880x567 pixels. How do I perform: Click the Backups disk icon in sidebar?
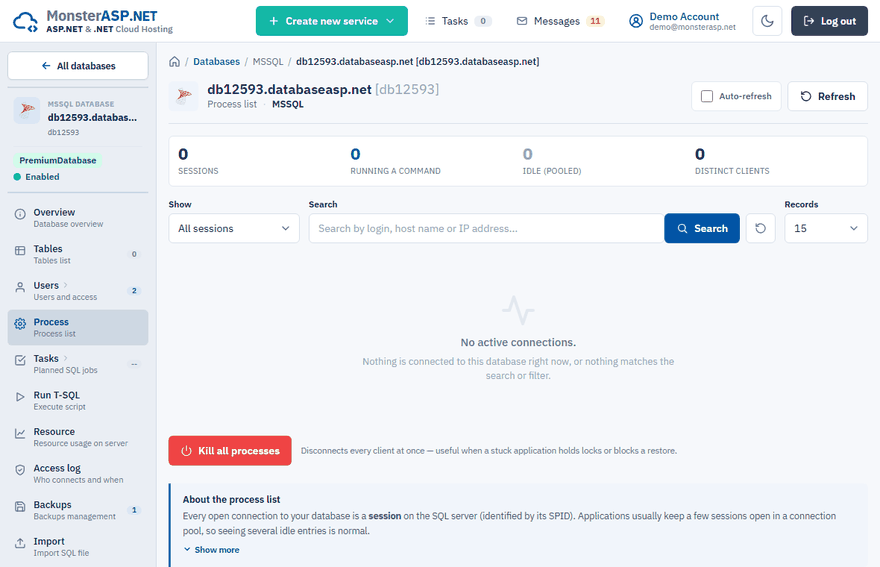pyautogui.click(x=20, y=506)
